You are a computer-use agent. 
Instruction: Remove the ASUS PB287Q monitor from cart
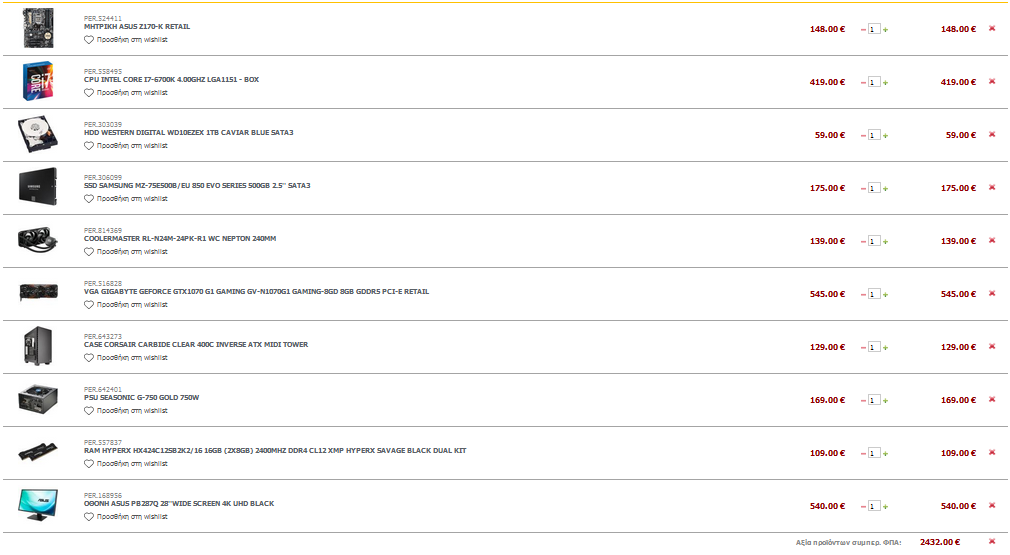point(992,505)
